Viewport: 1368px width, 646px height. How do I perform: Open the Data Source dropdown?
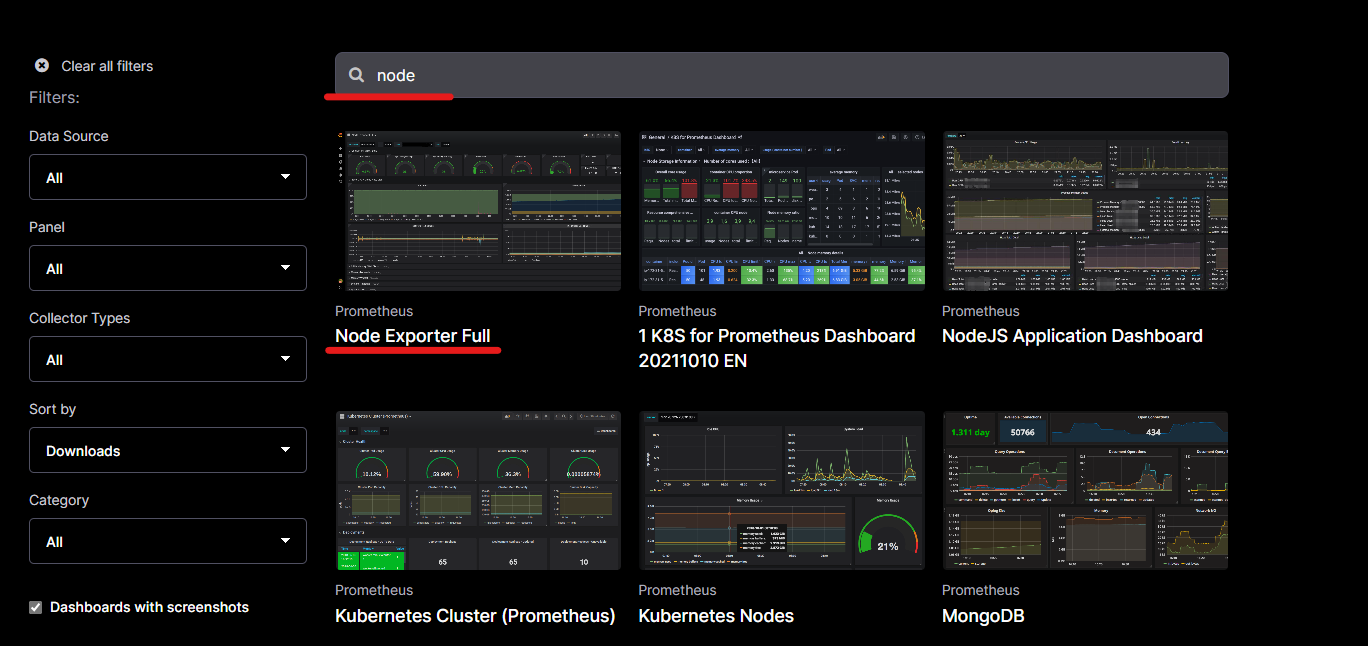(168, 177)
